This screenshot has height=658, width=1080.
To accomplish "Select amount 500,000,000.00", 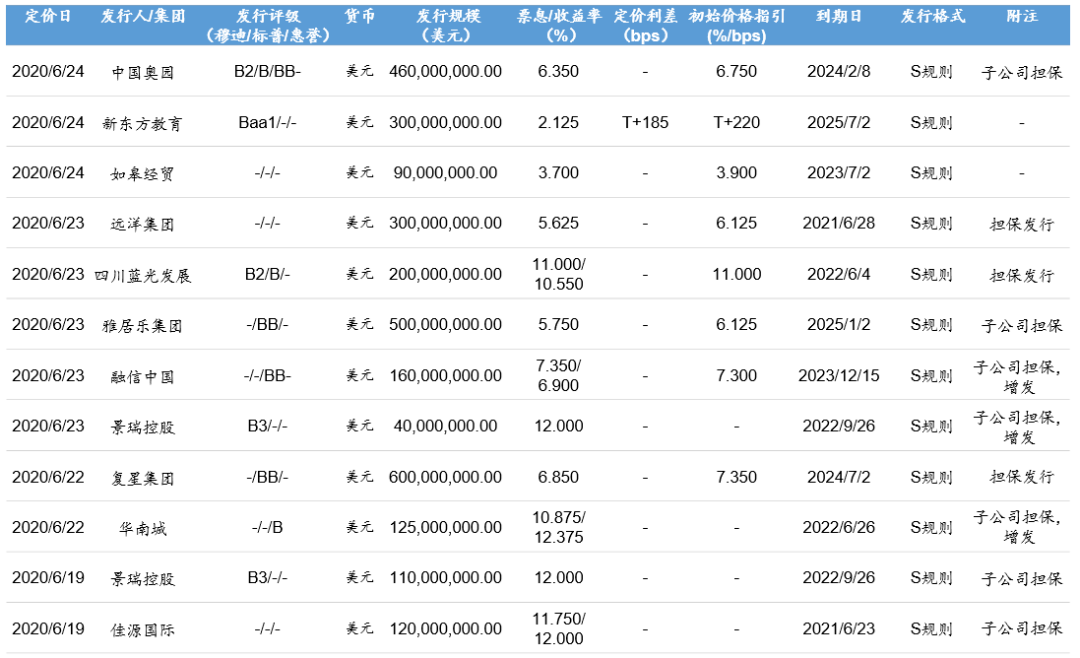I will [x=446, y=325].
